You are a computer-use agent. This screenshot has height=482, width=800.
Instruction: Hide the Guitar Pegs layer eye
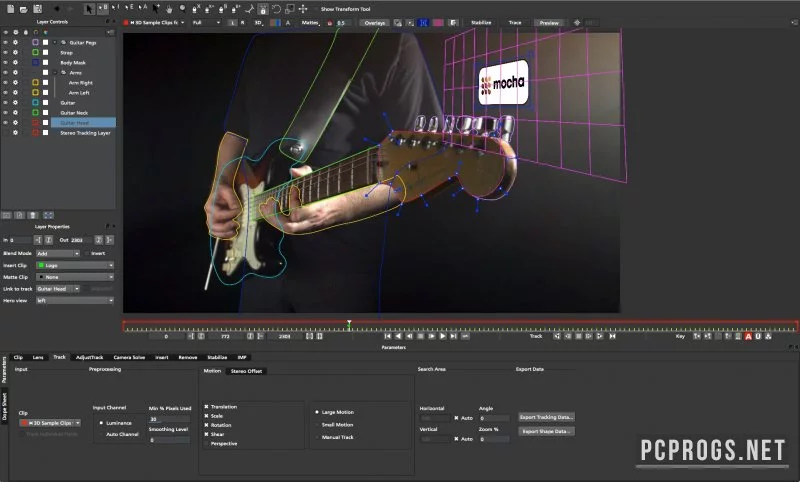point(6,42)
